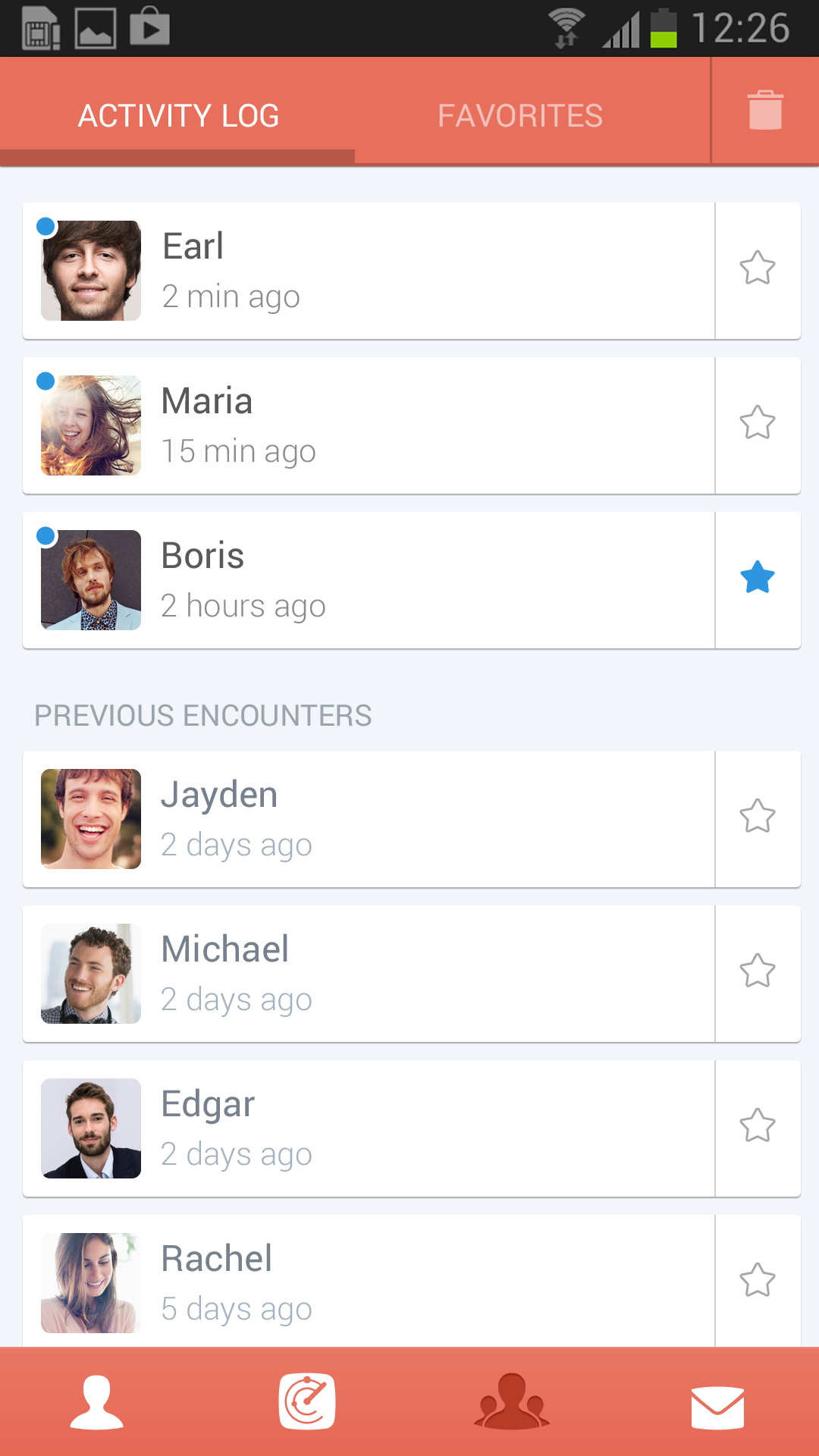This screenshot has width=819, height=1456.
Task: Open the group people icon
Action: [512, 1401]
